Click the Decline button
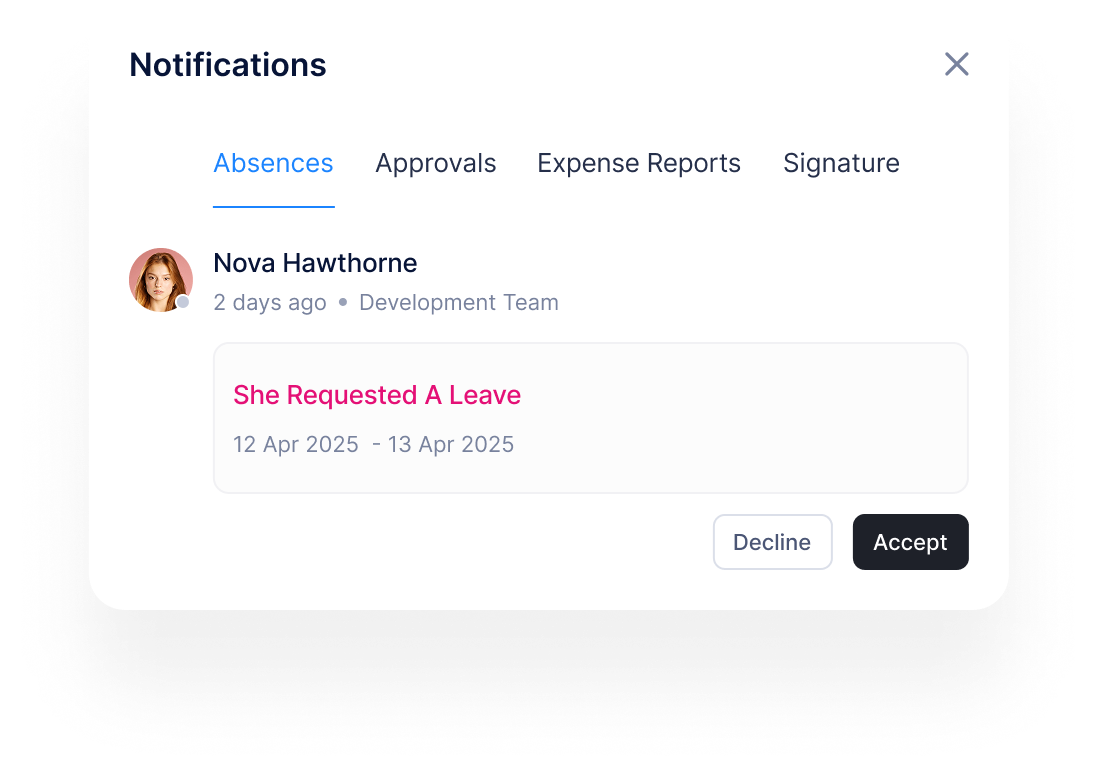The image size is (1098, 776). click(772, 542)
